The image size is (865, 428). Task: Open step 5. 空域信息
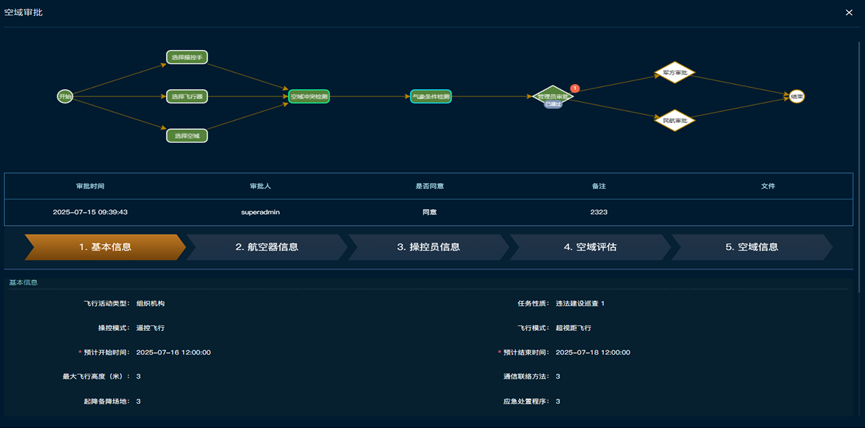pos(752,247)
